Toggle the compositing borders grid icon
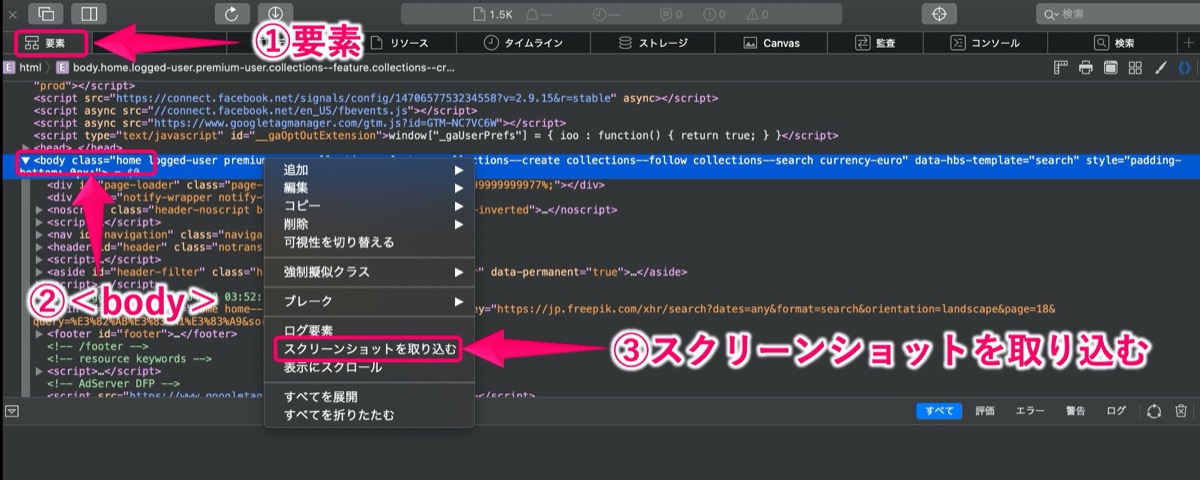The image size is (1200, 480). click(1135, 68)
